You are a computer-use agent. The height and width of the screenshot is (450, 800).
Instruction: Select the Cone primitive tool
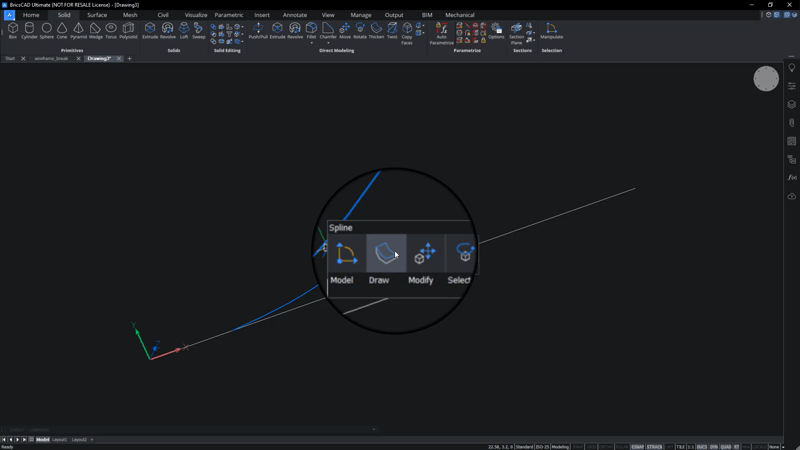(62, 30)
